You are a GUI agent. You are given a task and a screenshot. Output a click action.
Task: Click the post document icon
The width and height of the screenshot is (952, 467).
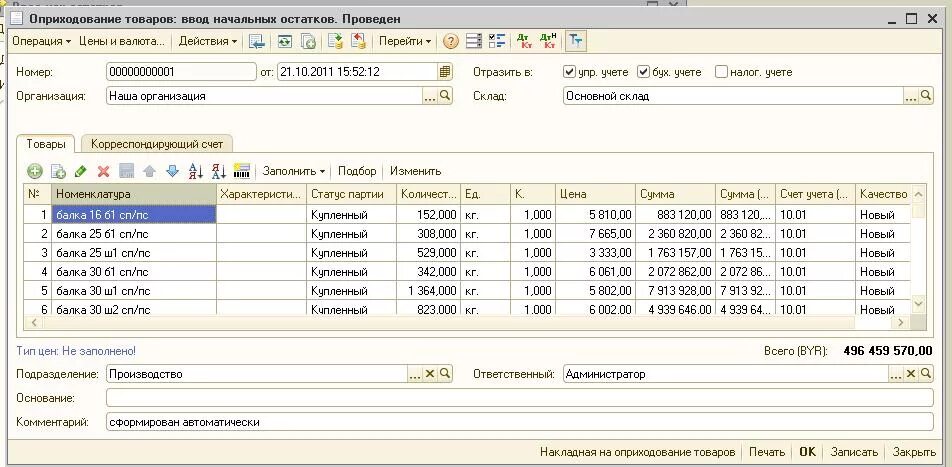point(335,41)
